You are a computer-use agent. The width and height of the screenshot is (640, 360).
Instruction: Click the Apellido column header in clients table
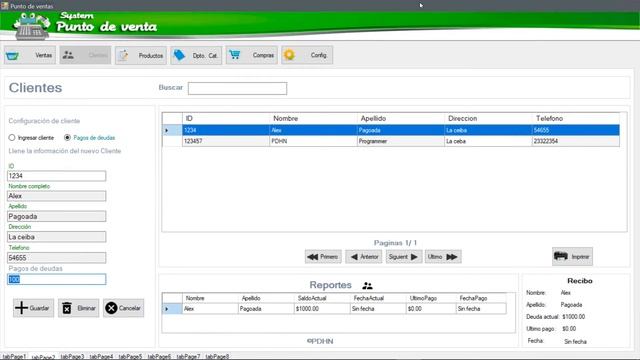(x=401, y=119)
